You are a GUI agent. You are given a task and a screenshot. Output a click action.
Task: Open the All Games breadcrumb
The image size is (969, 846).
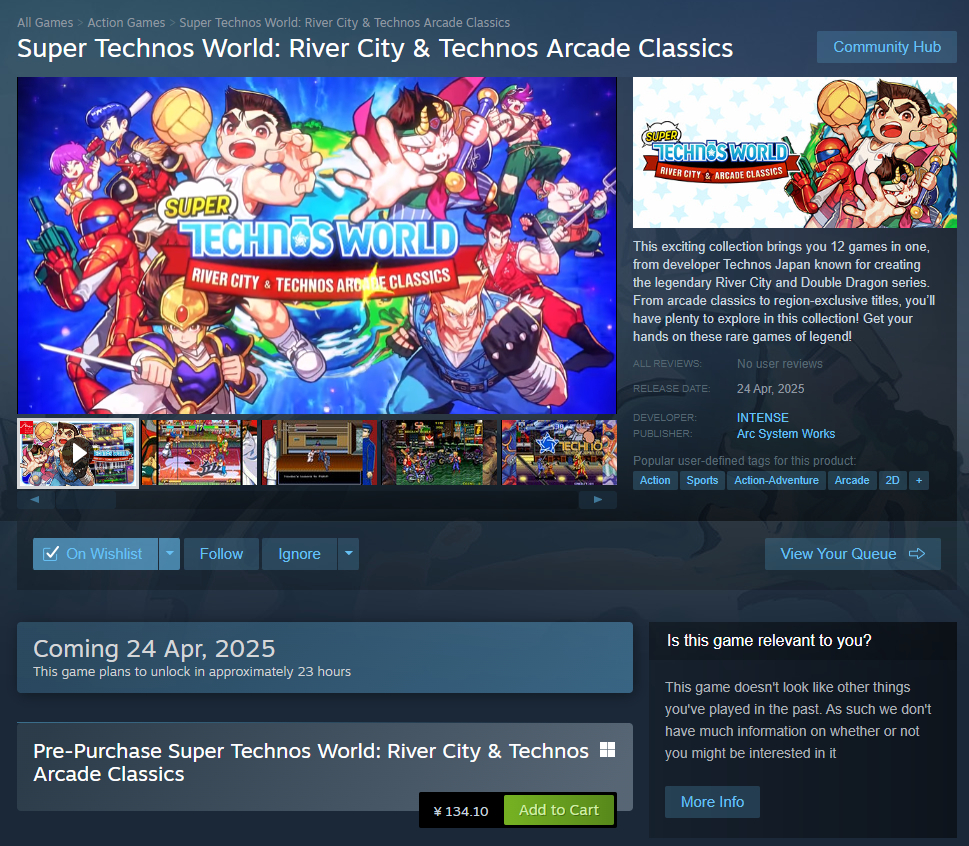coord(45,23)
